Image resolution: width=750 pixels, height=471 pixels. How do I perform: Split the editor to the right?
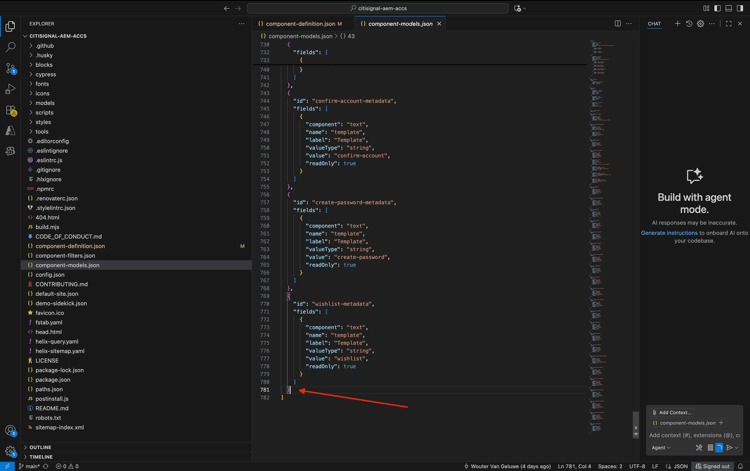[x=618, y=23]
